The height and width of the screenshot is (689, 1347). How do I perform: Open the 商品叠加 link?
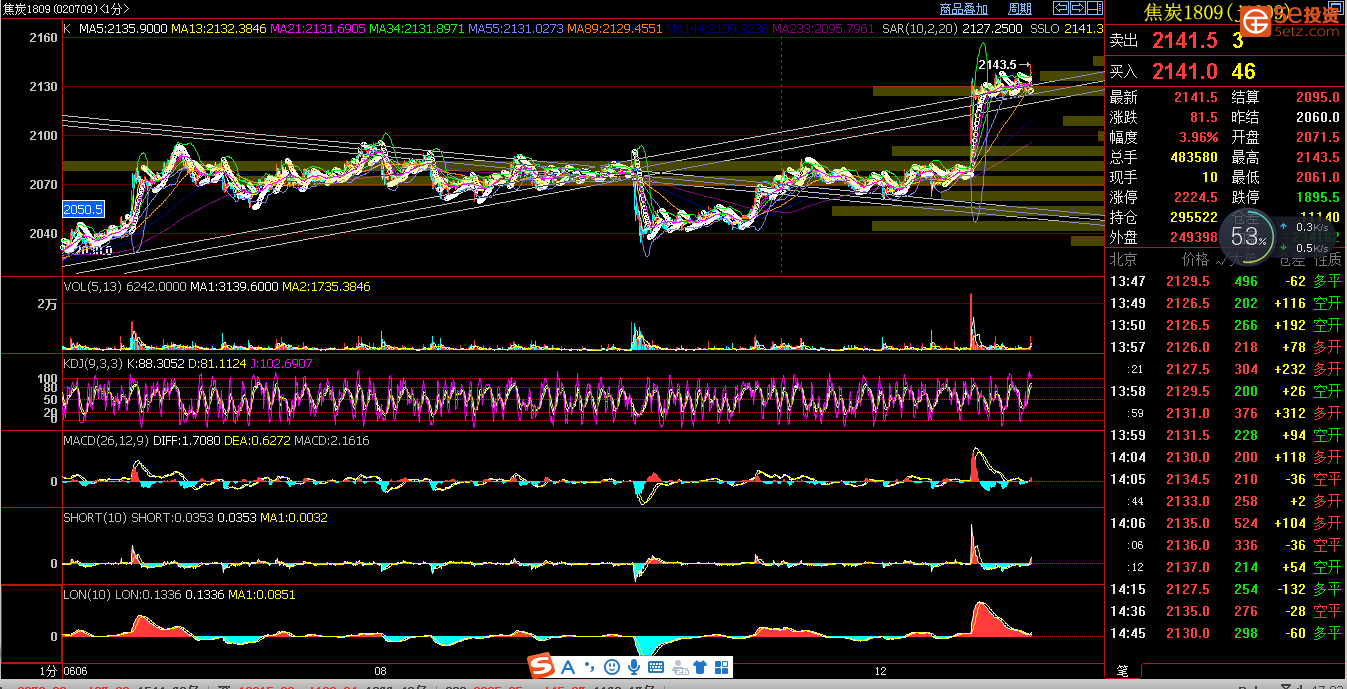tap(964, 8)
